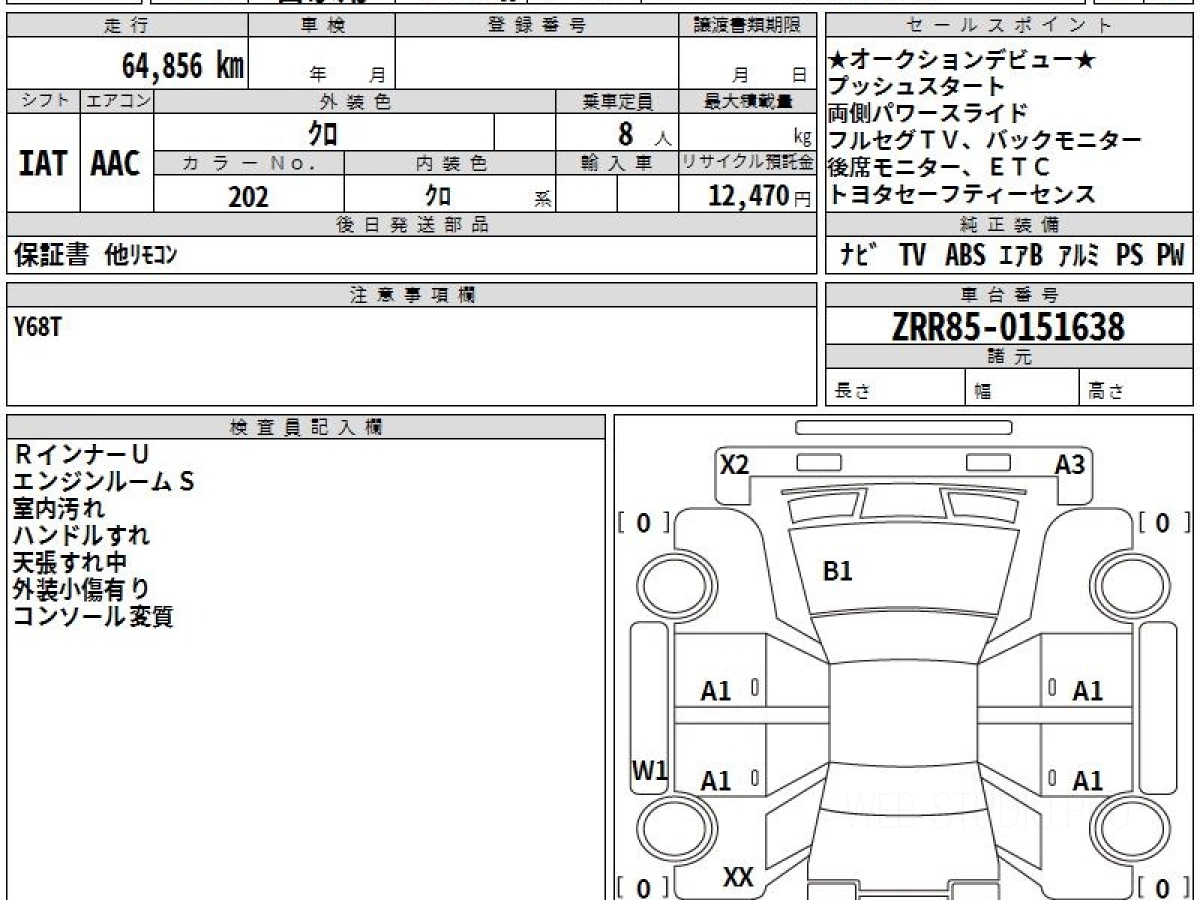Click the クロ value under 内装色
The height and width of the screenshot is (900, 1200).
(437, 196)
